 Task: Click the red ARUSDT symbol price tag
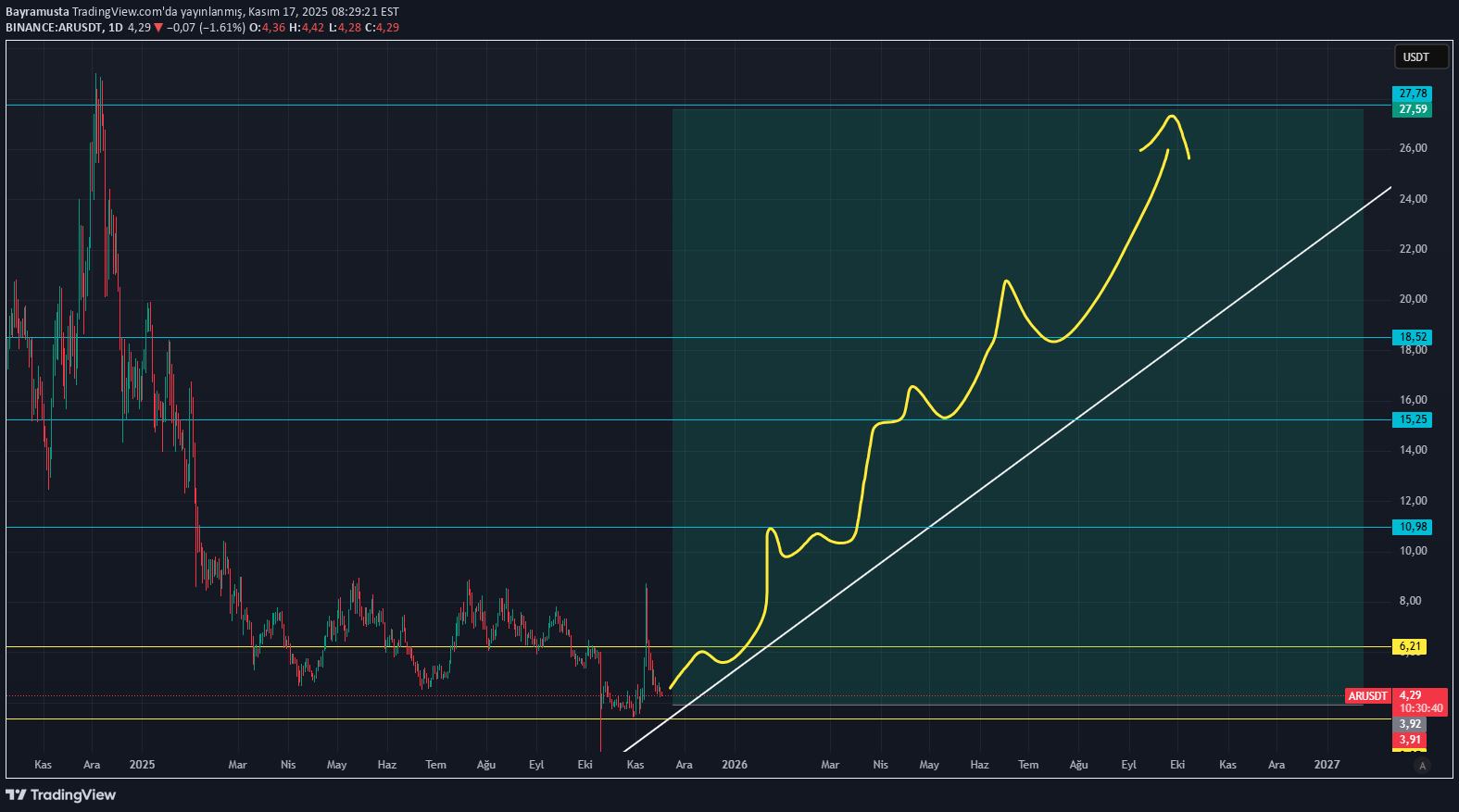click(x=1367, y=696)
